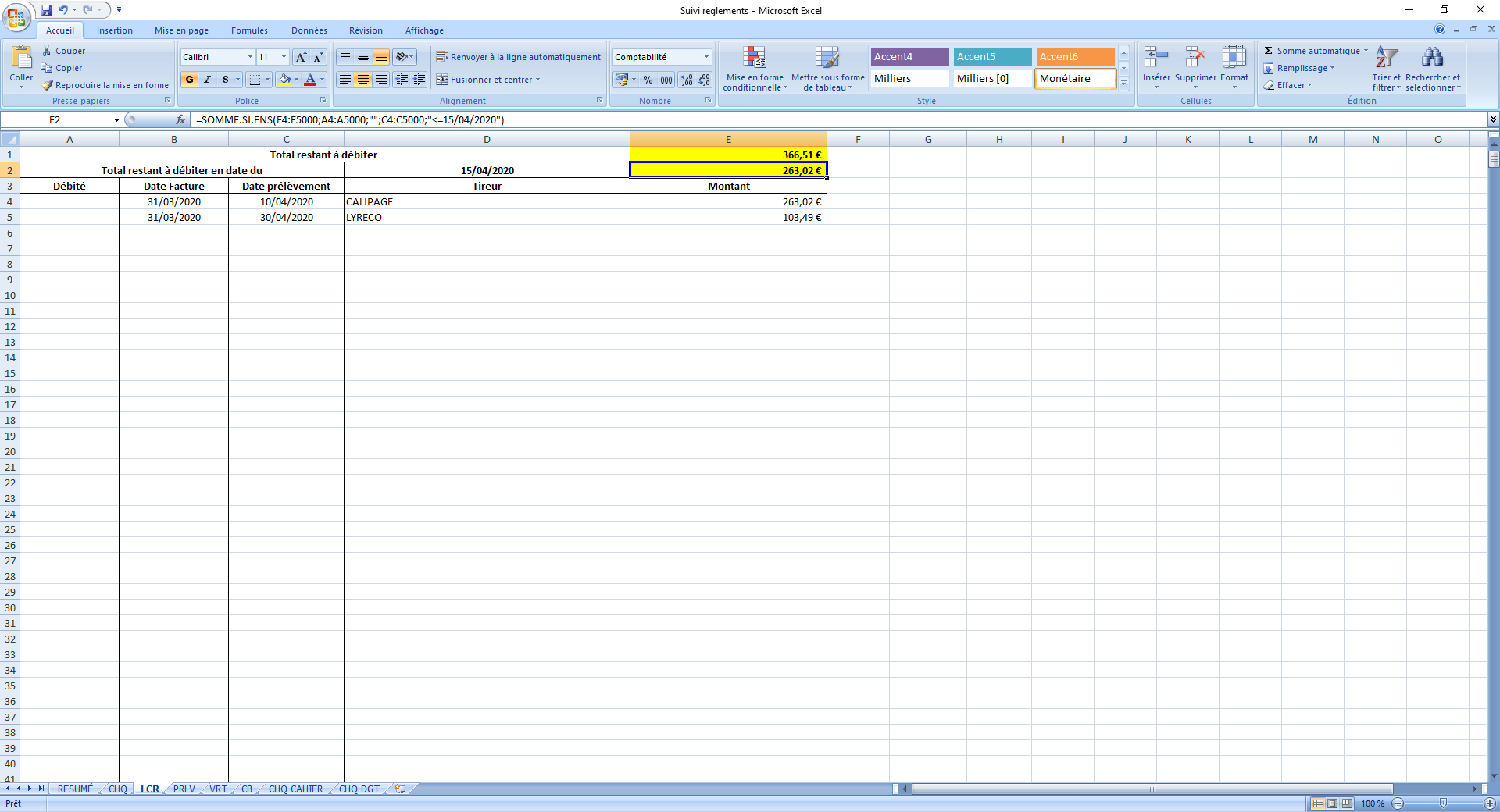Decrease cell indent
Image resolution: width=1500 pixels, height=812 pixels.
(402, 80)
